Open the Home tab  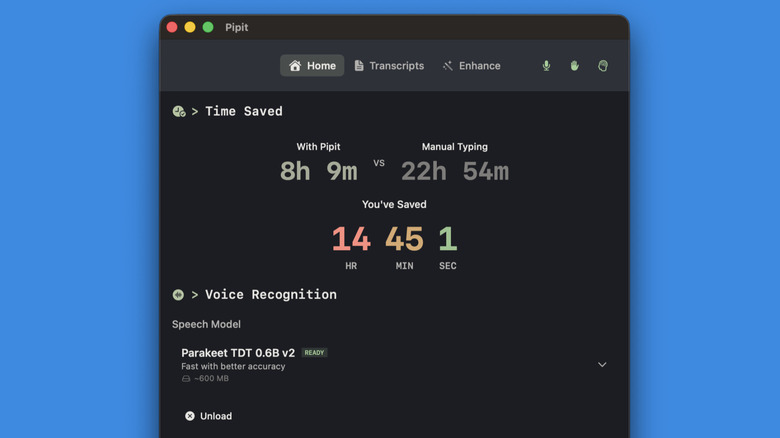tap(312, 66)
